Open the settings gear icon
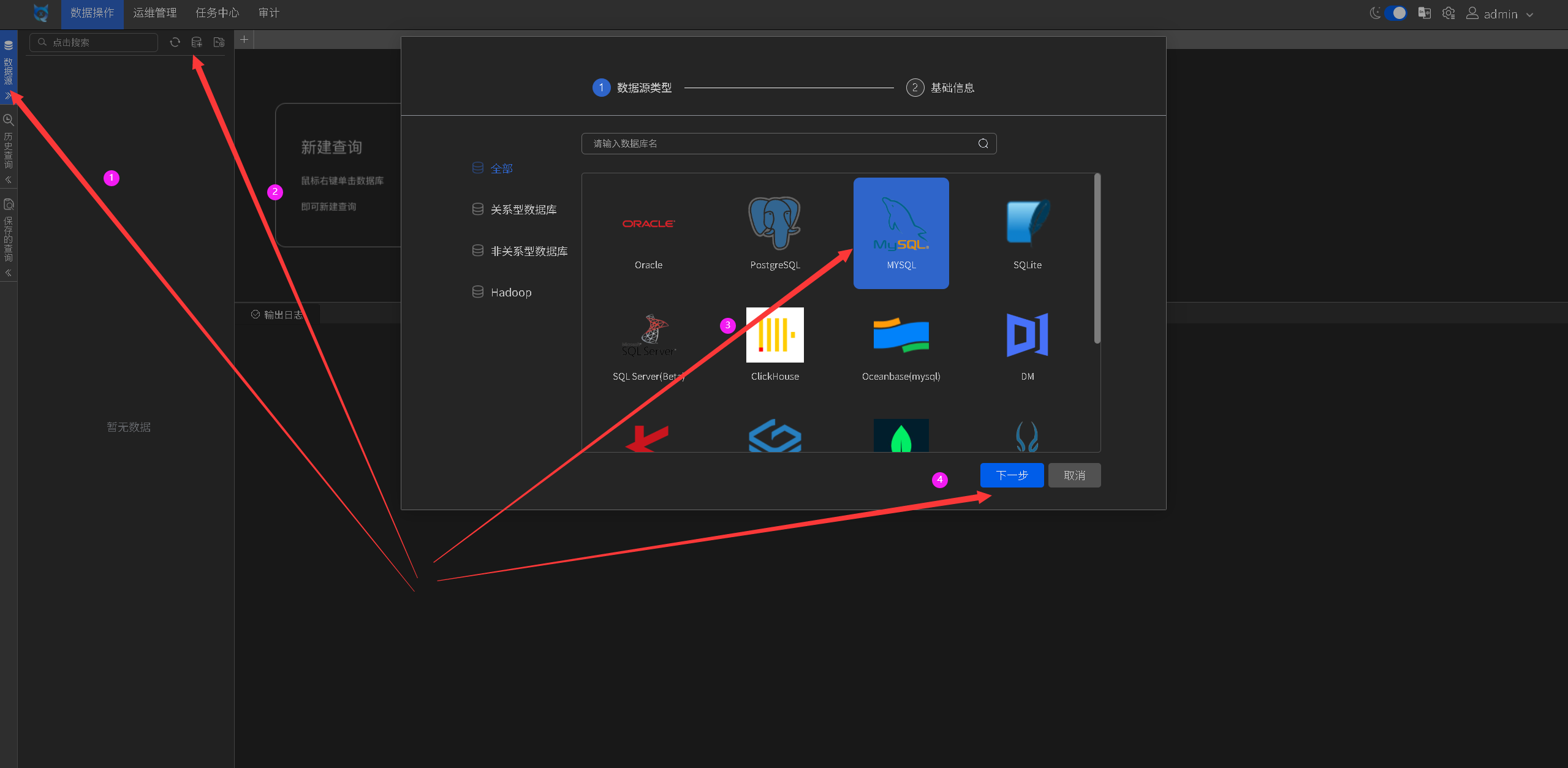 coord(1449,13)
